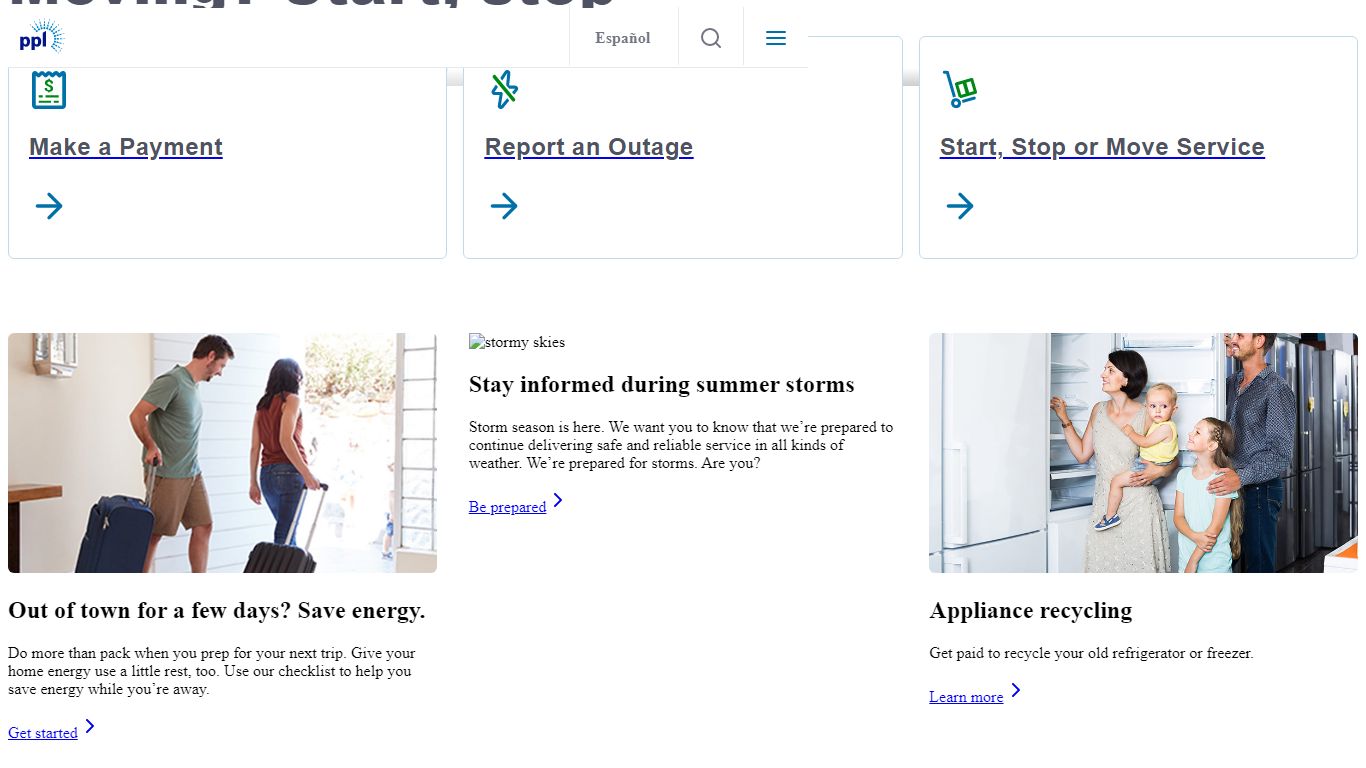
Task: Click the chevron next to Get started
Action: (x=90, y=726)
